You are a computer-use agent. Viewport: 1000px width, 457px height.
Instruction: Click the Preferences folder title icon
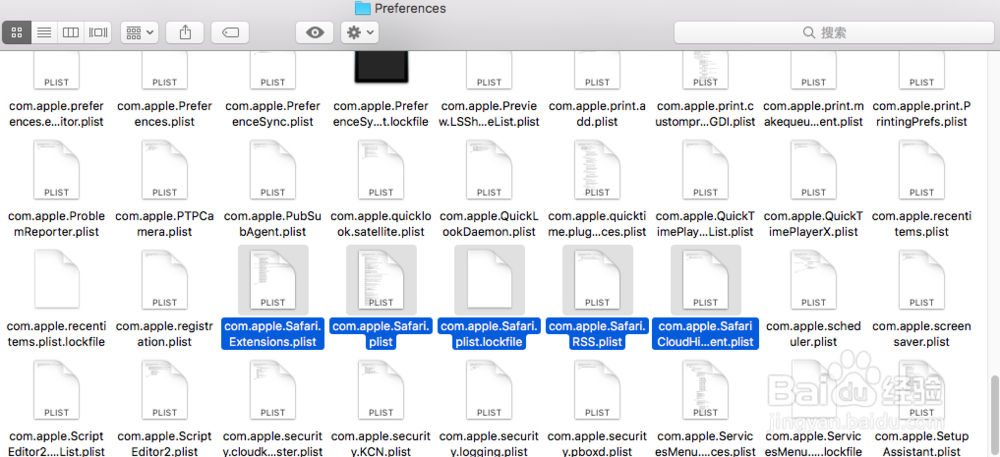363,8
